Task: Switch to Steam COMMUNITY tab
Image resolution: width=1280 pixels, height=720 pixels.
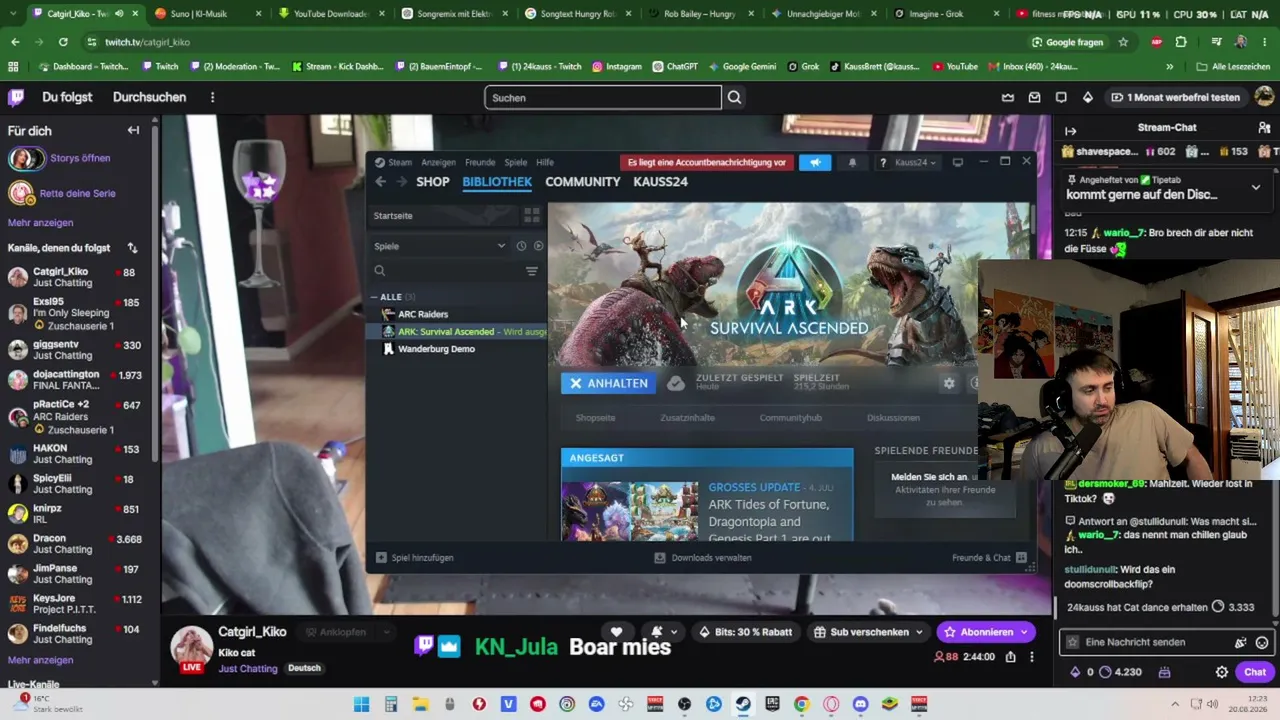Action: pos(583,182)
